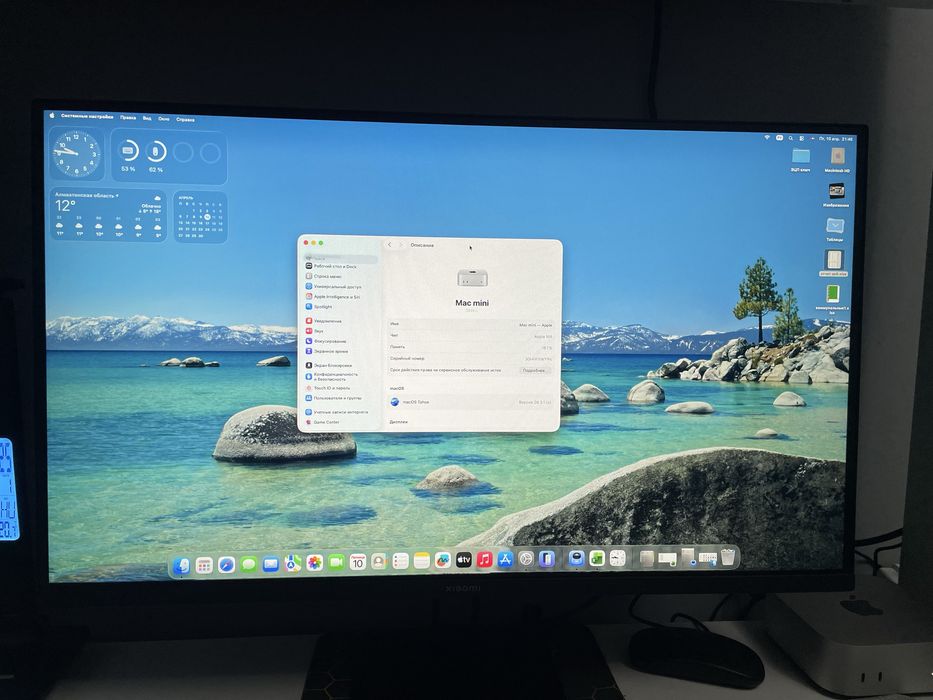
Task: Select the Macintosh HD desktop icon
Action: tap(837, 160)
